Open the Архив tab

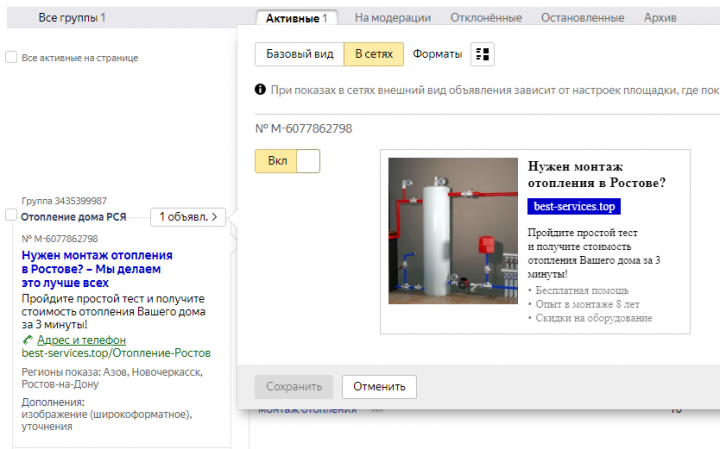tap(660, 18)
